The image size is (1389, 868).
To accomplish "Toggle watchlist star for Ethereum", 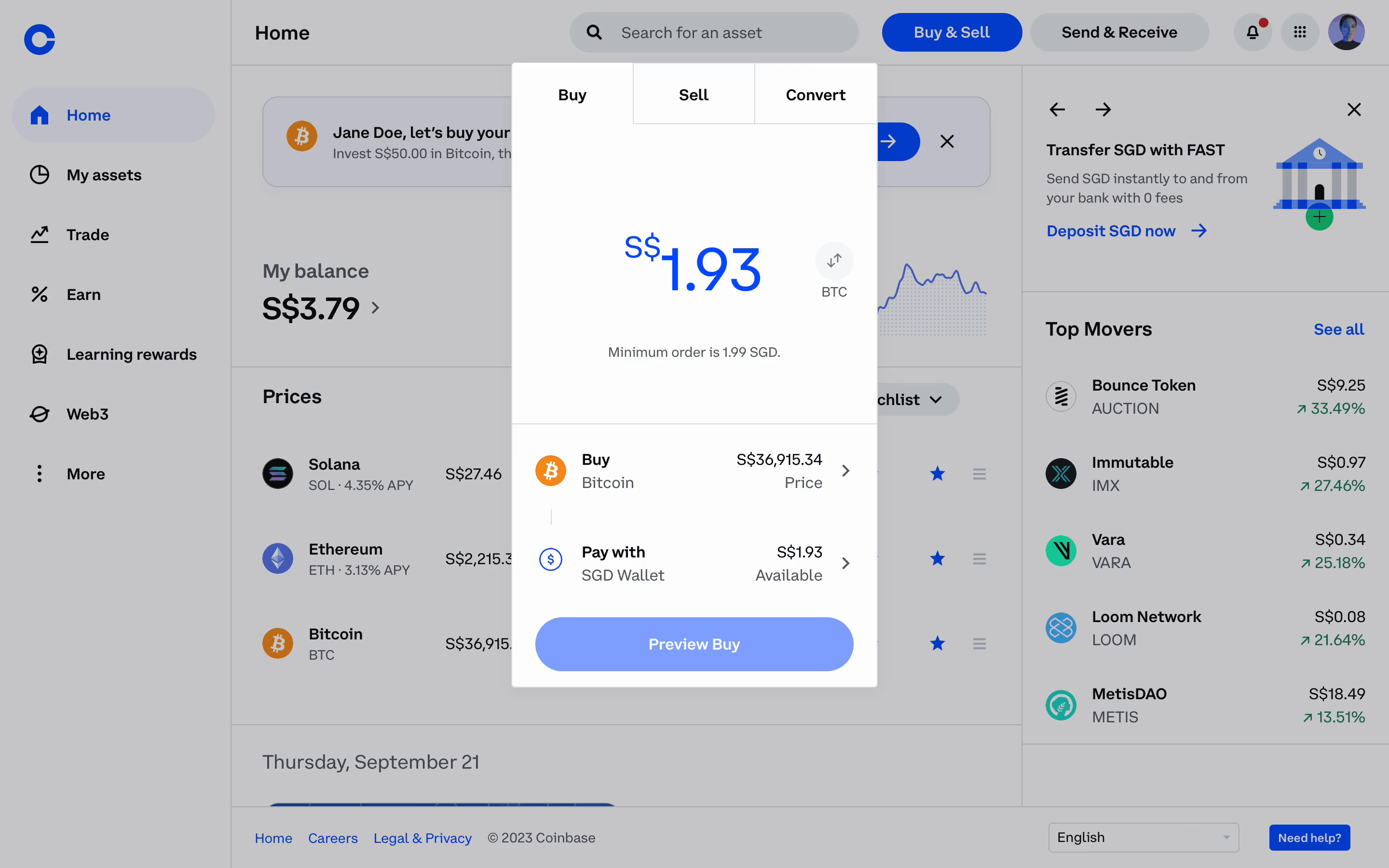I will tap(937, 558).
